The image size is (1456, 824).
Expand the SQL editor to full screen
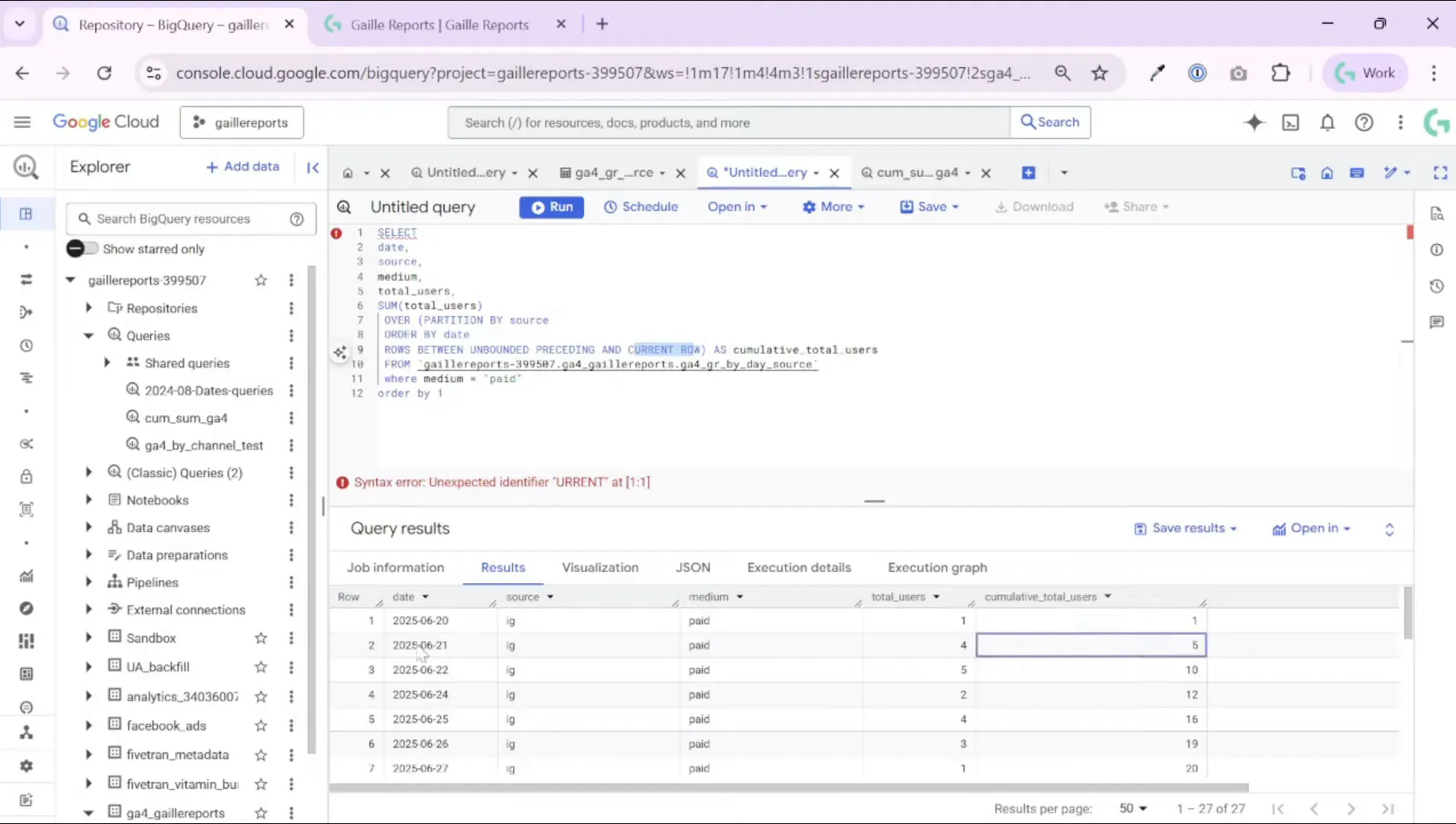pyautogui.click(x=1441, y=172)
